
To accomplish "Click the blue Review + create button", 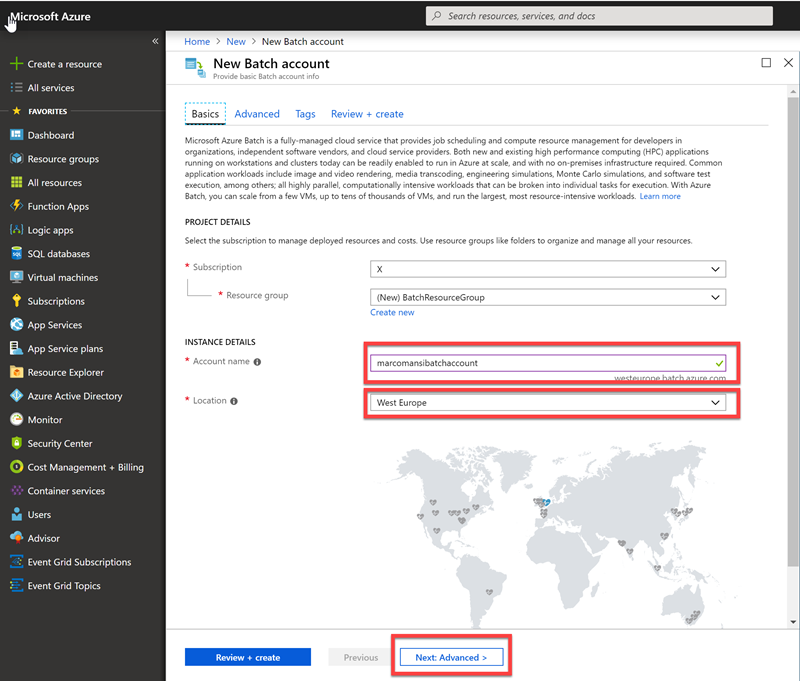I will [247, 657].
